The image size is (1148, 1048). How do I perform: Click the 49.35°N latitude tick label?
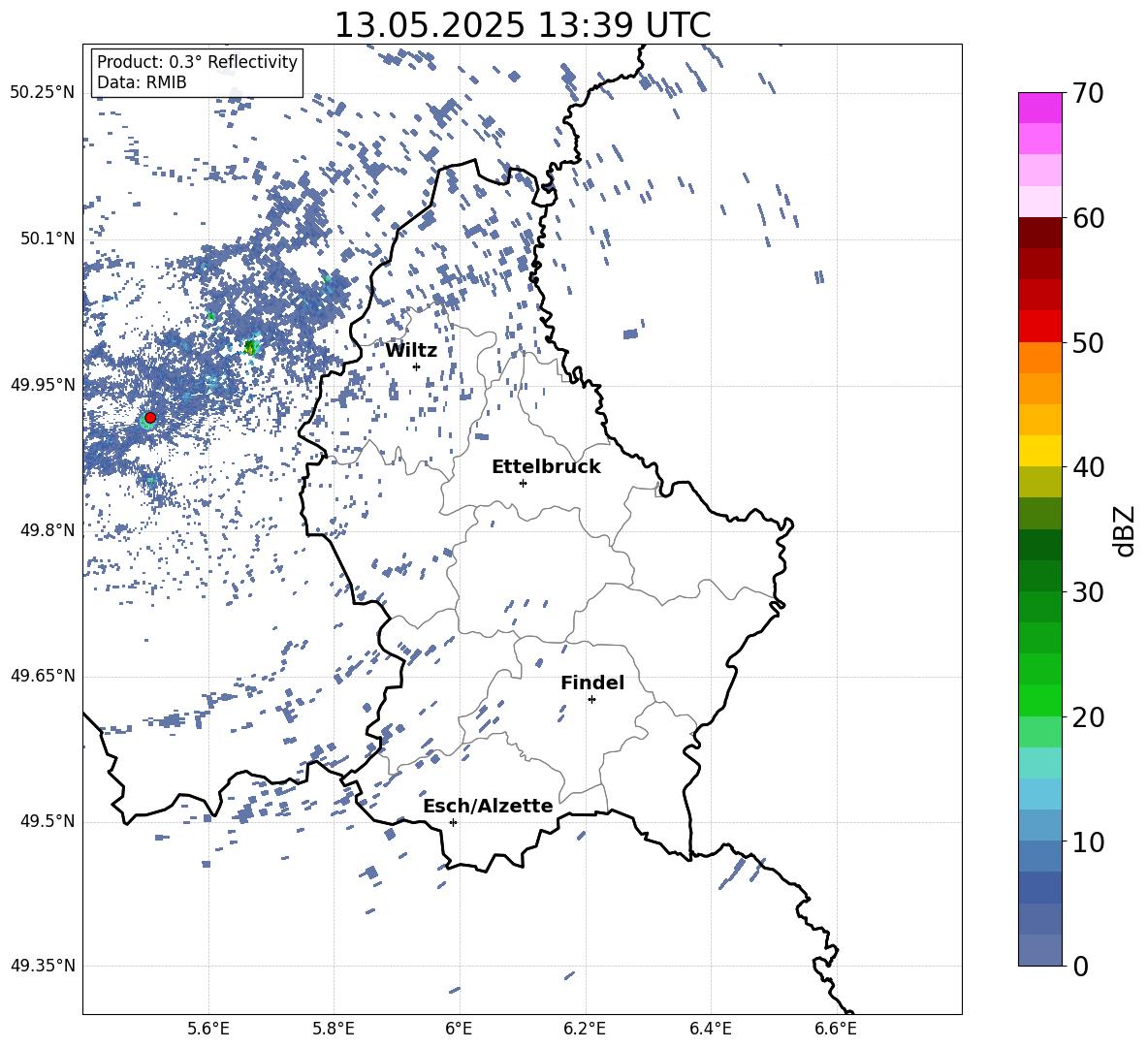click(x=43, y=966)
